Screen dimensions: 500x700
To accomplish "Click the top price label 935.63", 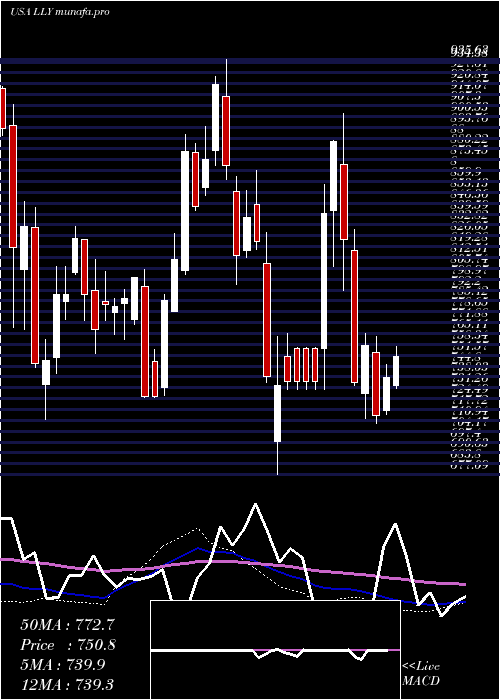I will pos(468,49).
